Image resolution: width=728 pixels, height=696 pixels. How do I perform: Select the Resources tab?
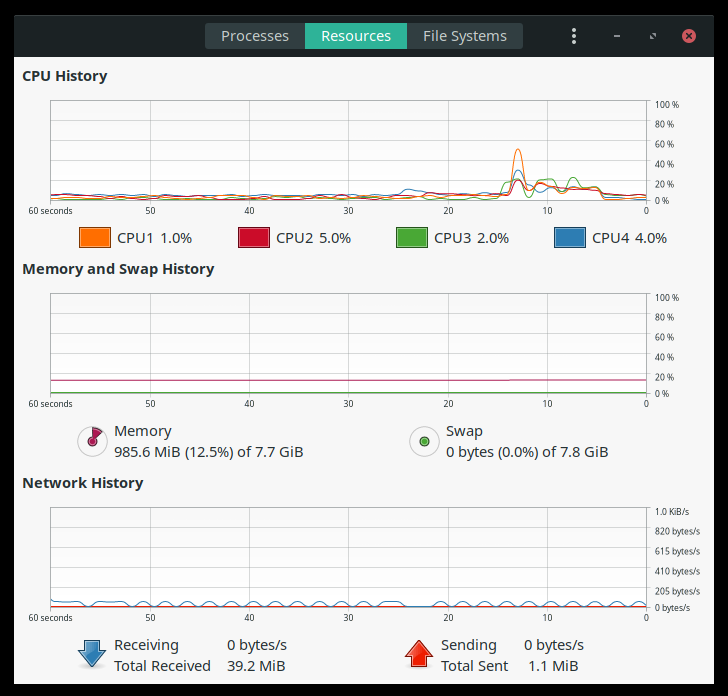coord(356,36)
